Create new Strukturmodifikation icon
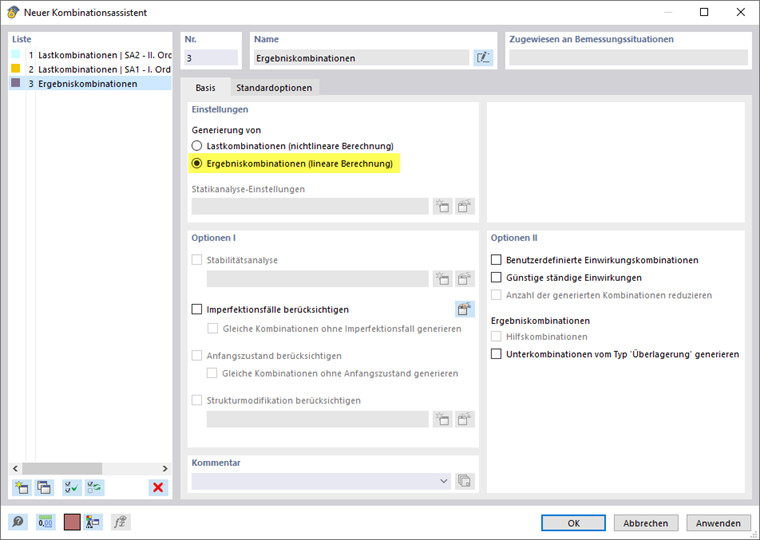The image size is (760, 540). (x=443, y=419)
